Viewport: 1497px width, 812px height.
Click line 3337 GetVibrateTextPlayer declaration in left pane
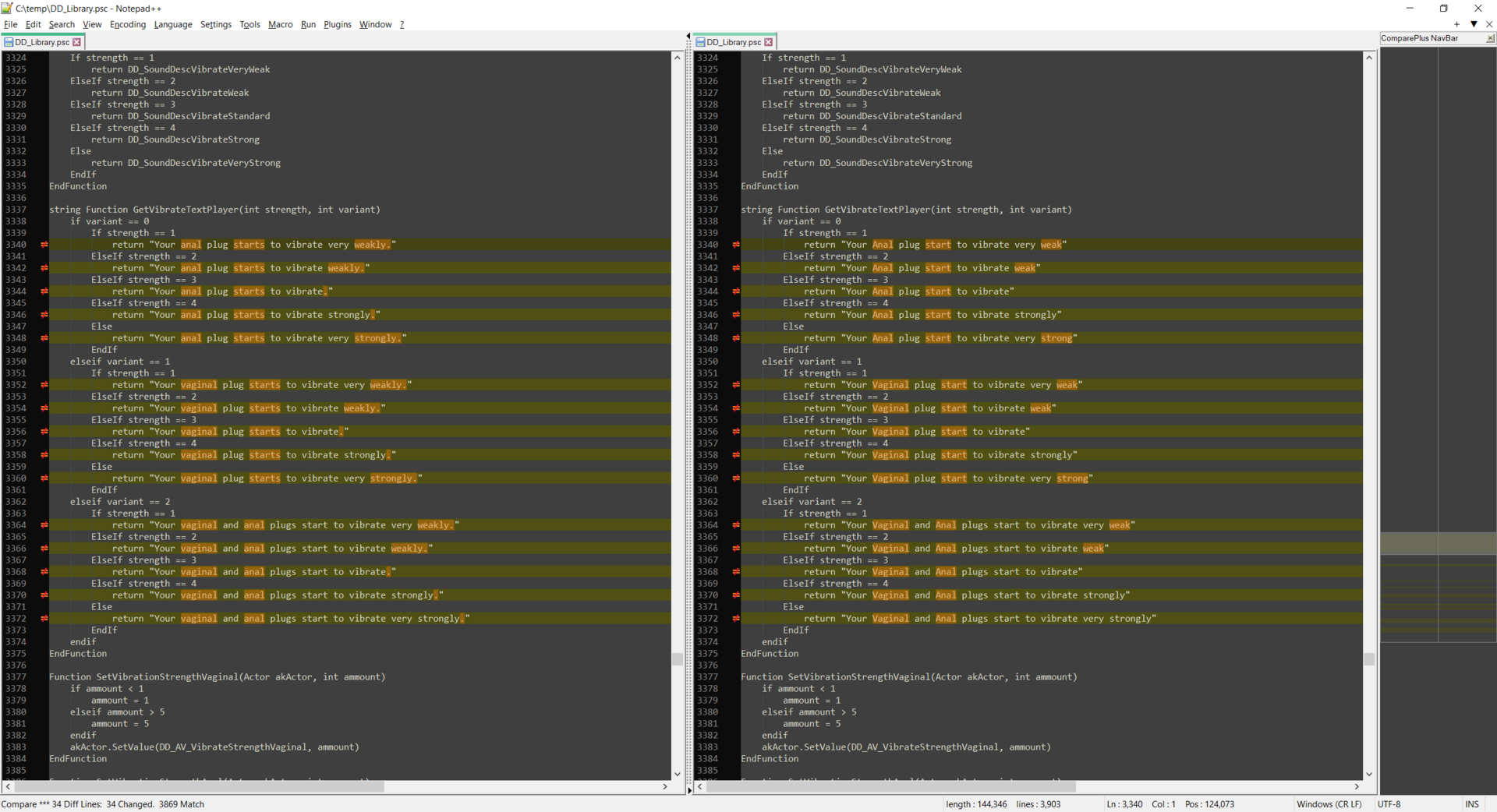[214, 210]
